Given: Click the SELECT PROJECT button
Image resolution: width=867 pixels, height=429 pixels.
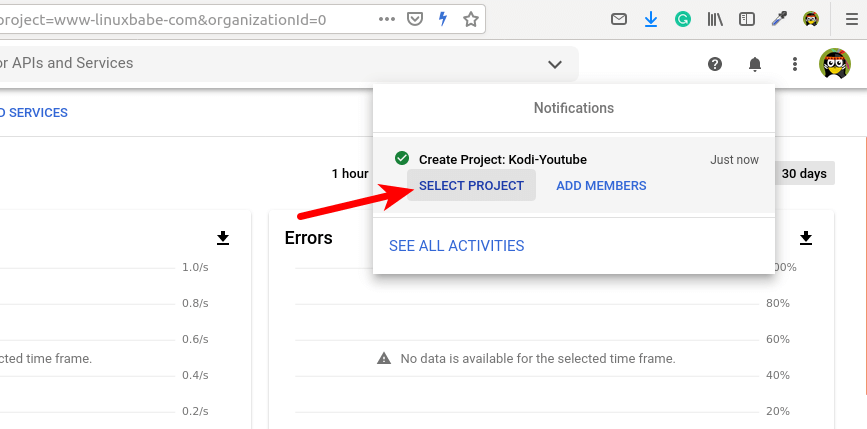Looking at the screenshot, I should [x=471, y=185].
